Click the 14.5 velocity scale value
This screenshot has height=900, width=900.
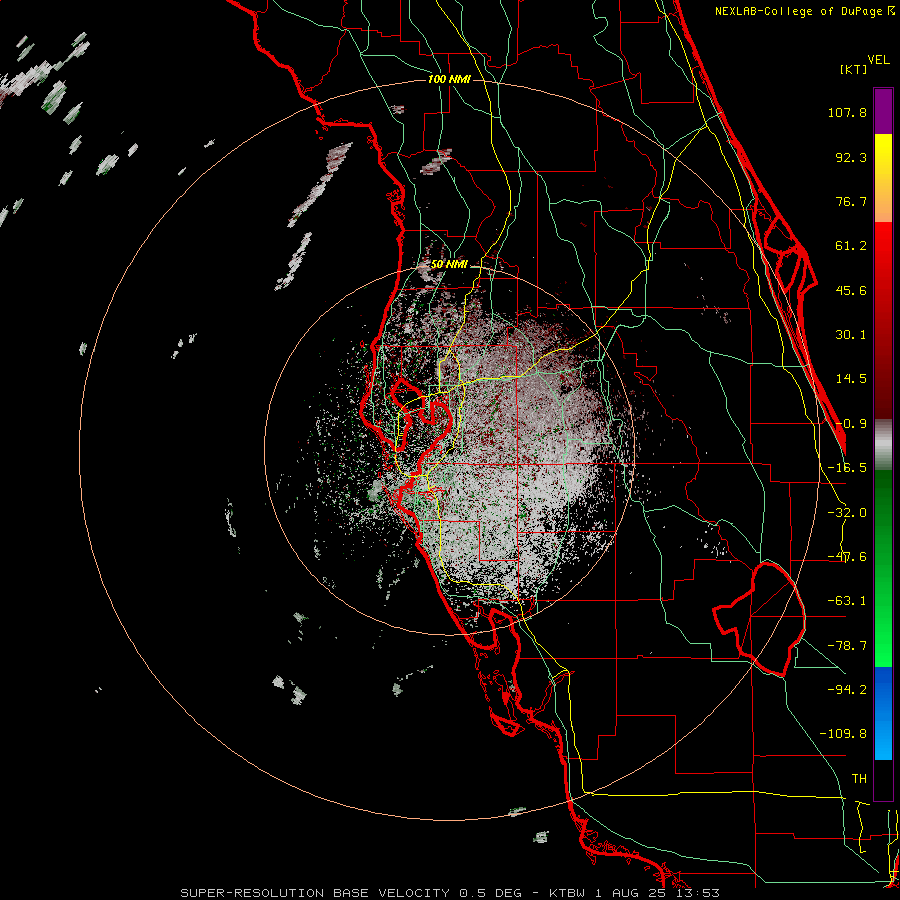pyautogui.click(x=851, y=379)
